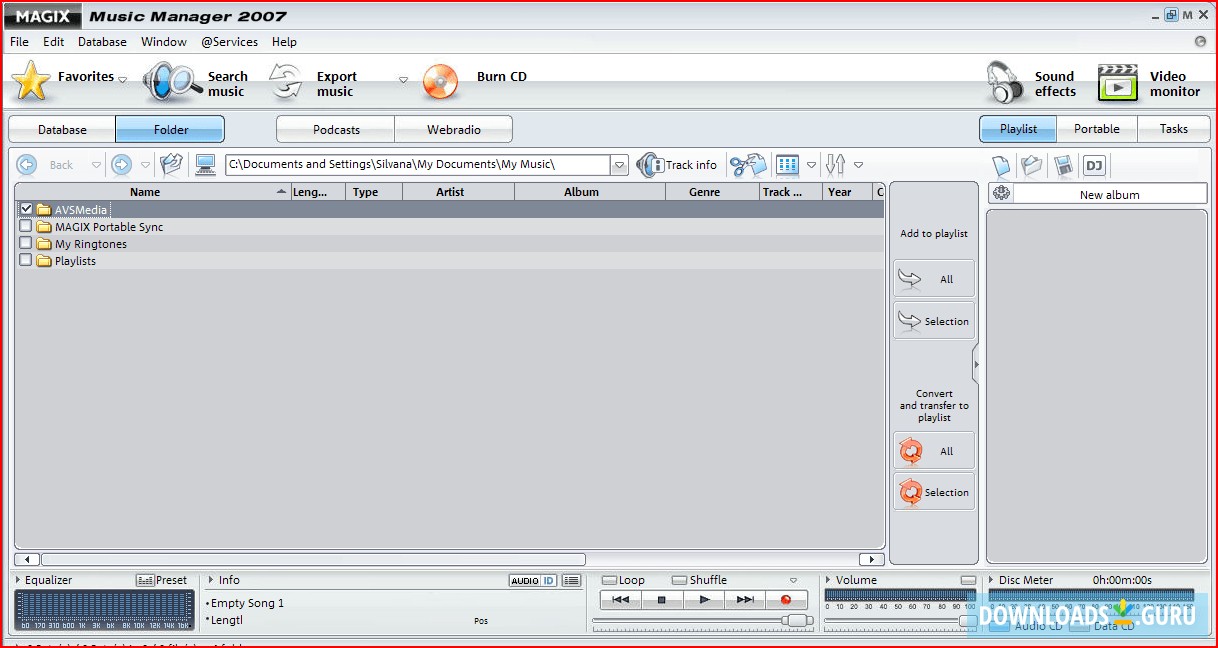Start playback with Play button
1218x648 pixels.
704,600
